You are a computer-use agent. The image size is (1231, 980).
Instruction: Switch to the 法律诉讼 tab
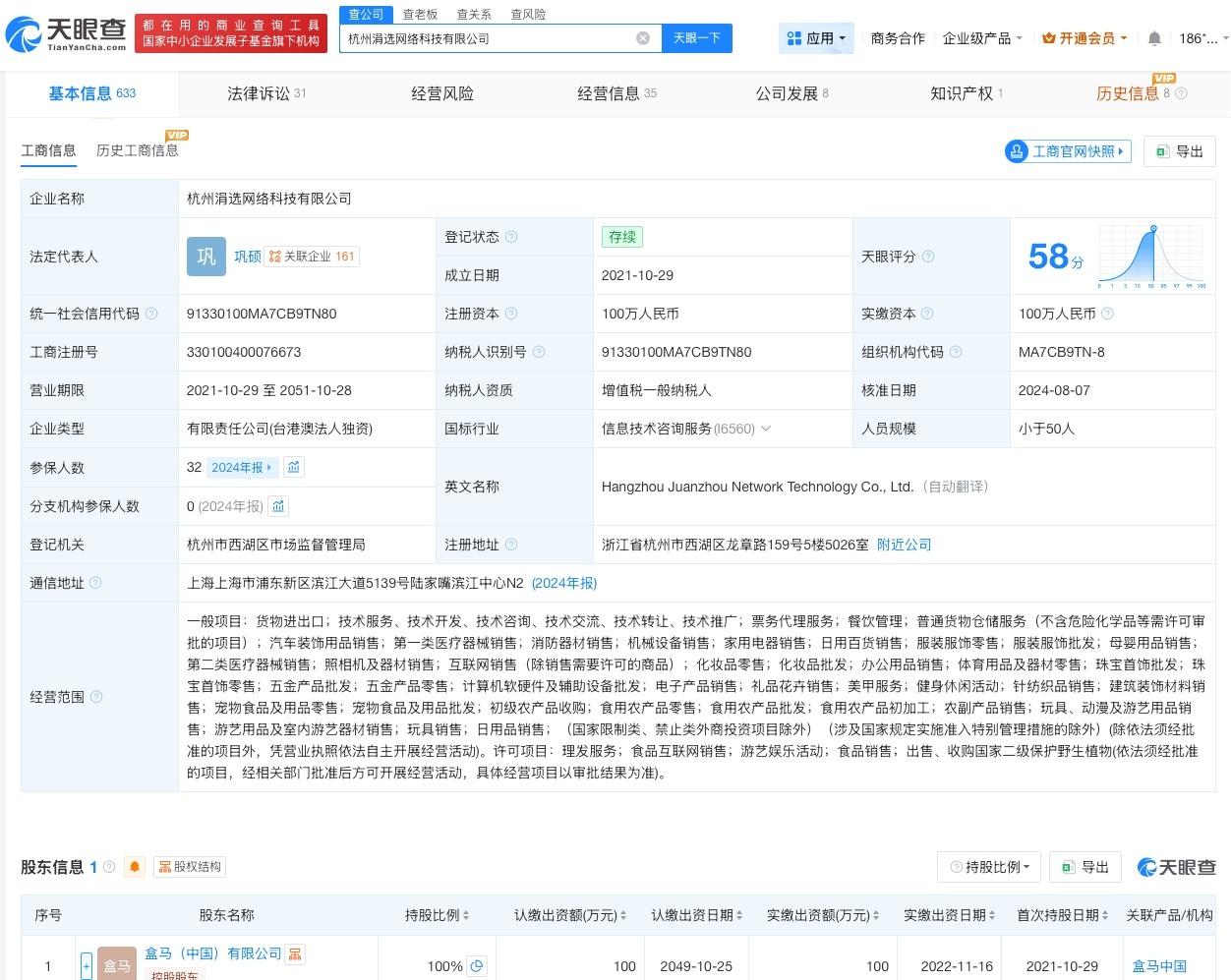click(x=266, y=93)
